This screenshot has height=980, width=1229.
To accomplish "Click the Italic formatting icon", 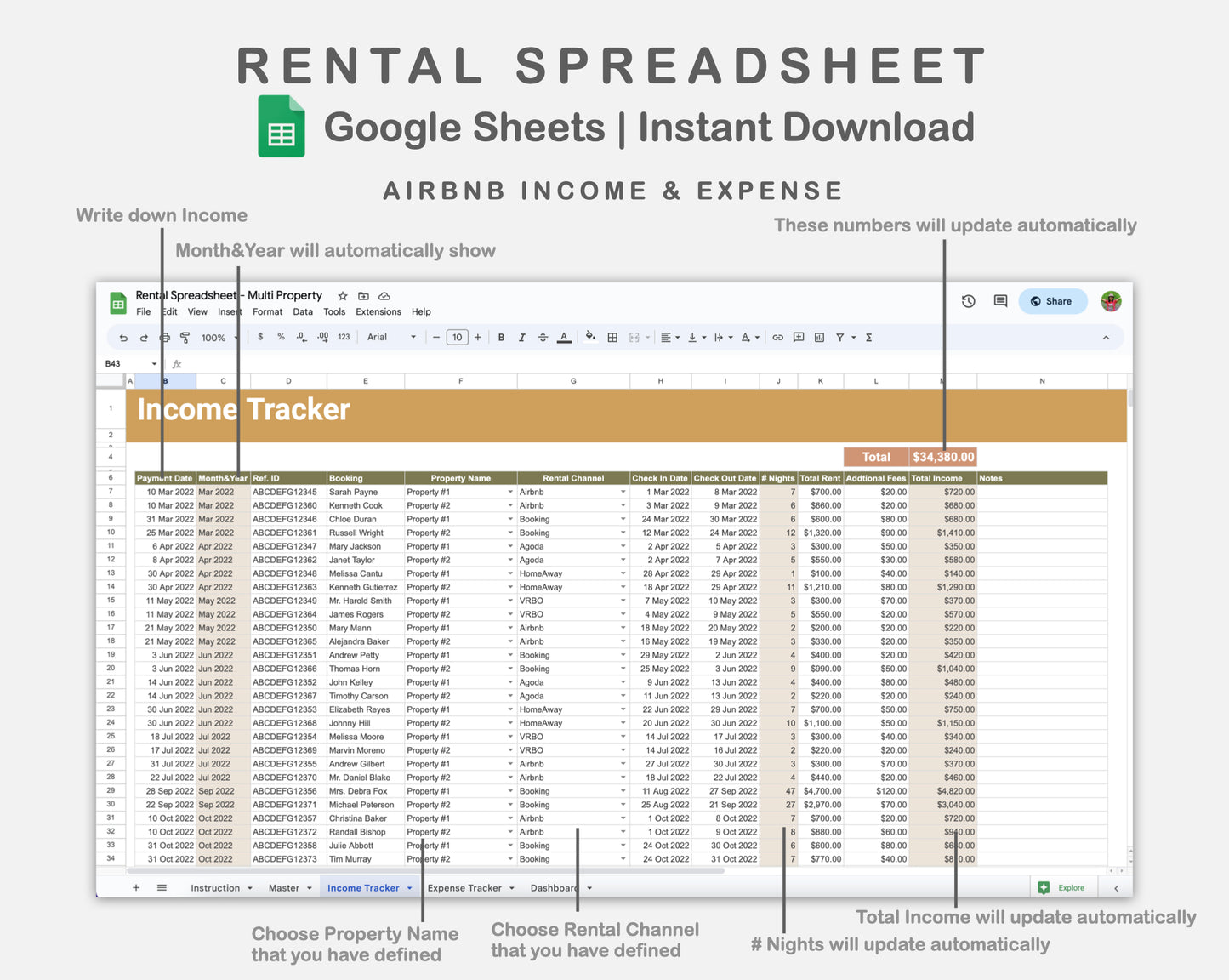I will 522,337.
